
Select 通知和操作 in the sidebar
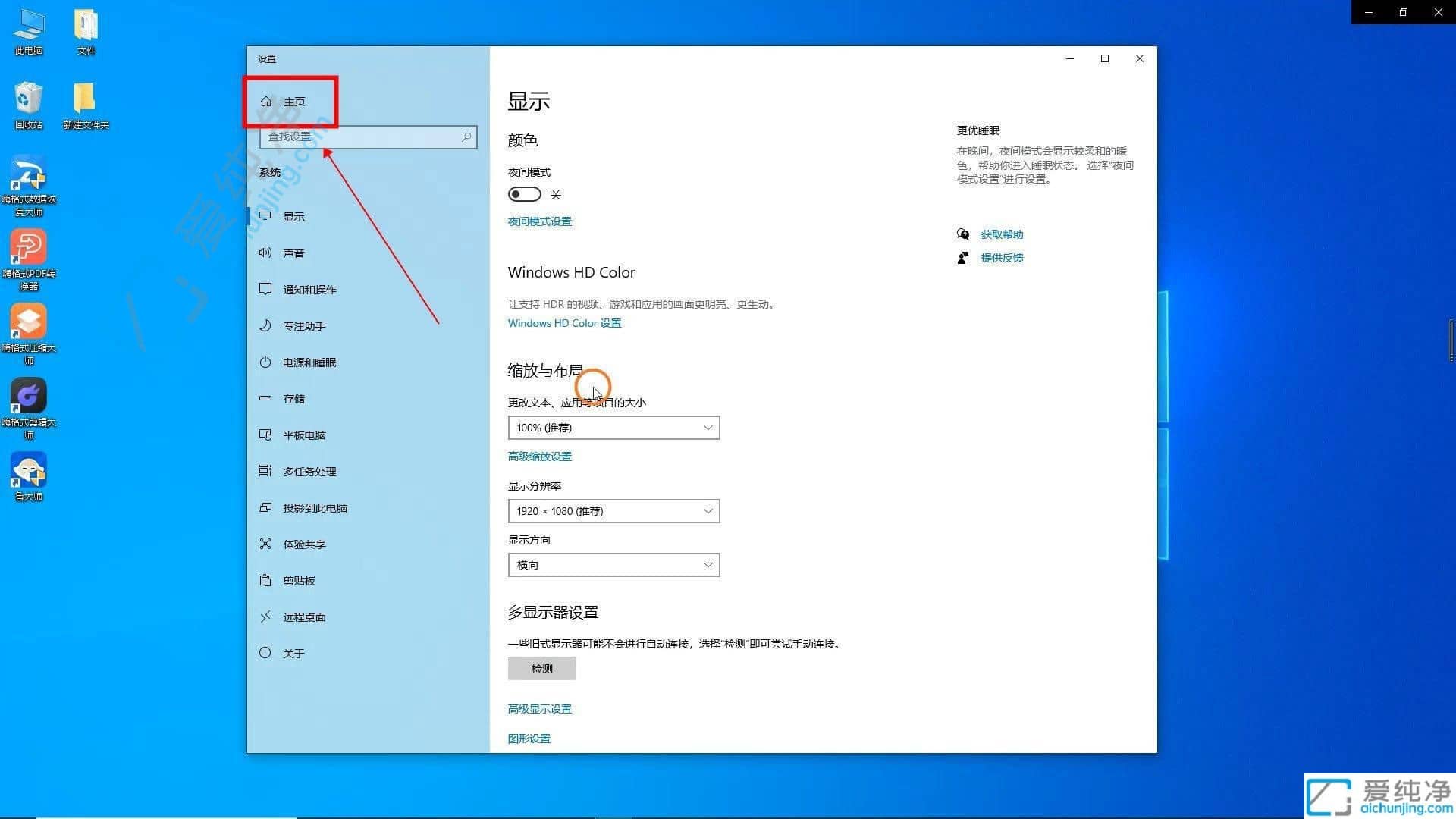[x=310, y=289]
